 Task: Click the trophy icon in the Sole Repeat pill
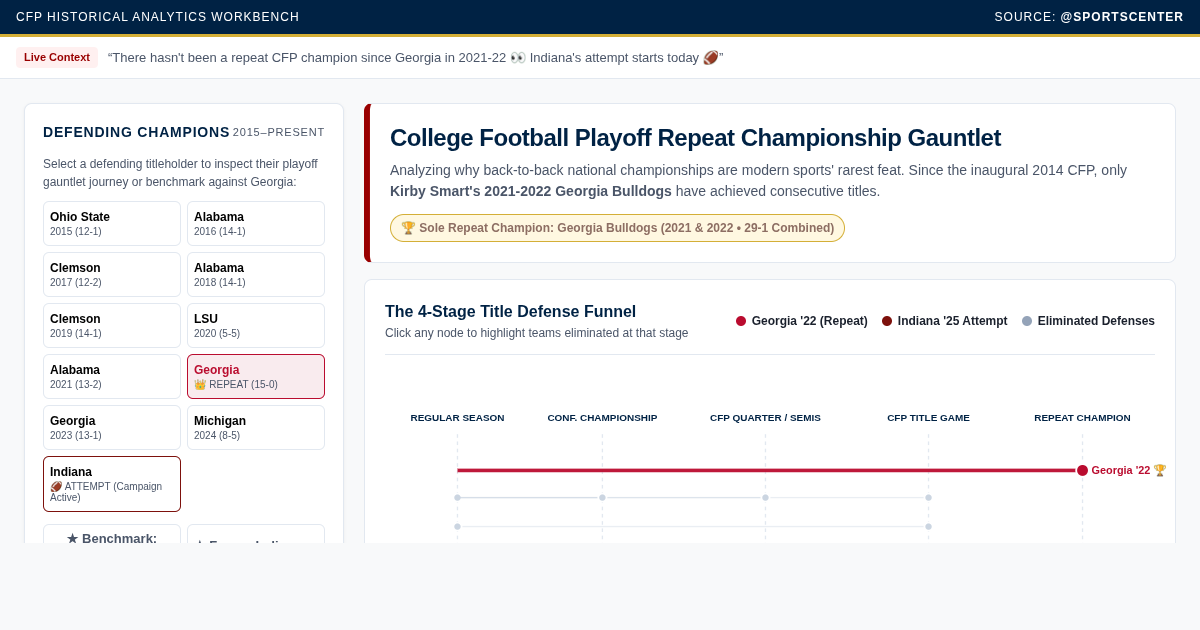408,228
